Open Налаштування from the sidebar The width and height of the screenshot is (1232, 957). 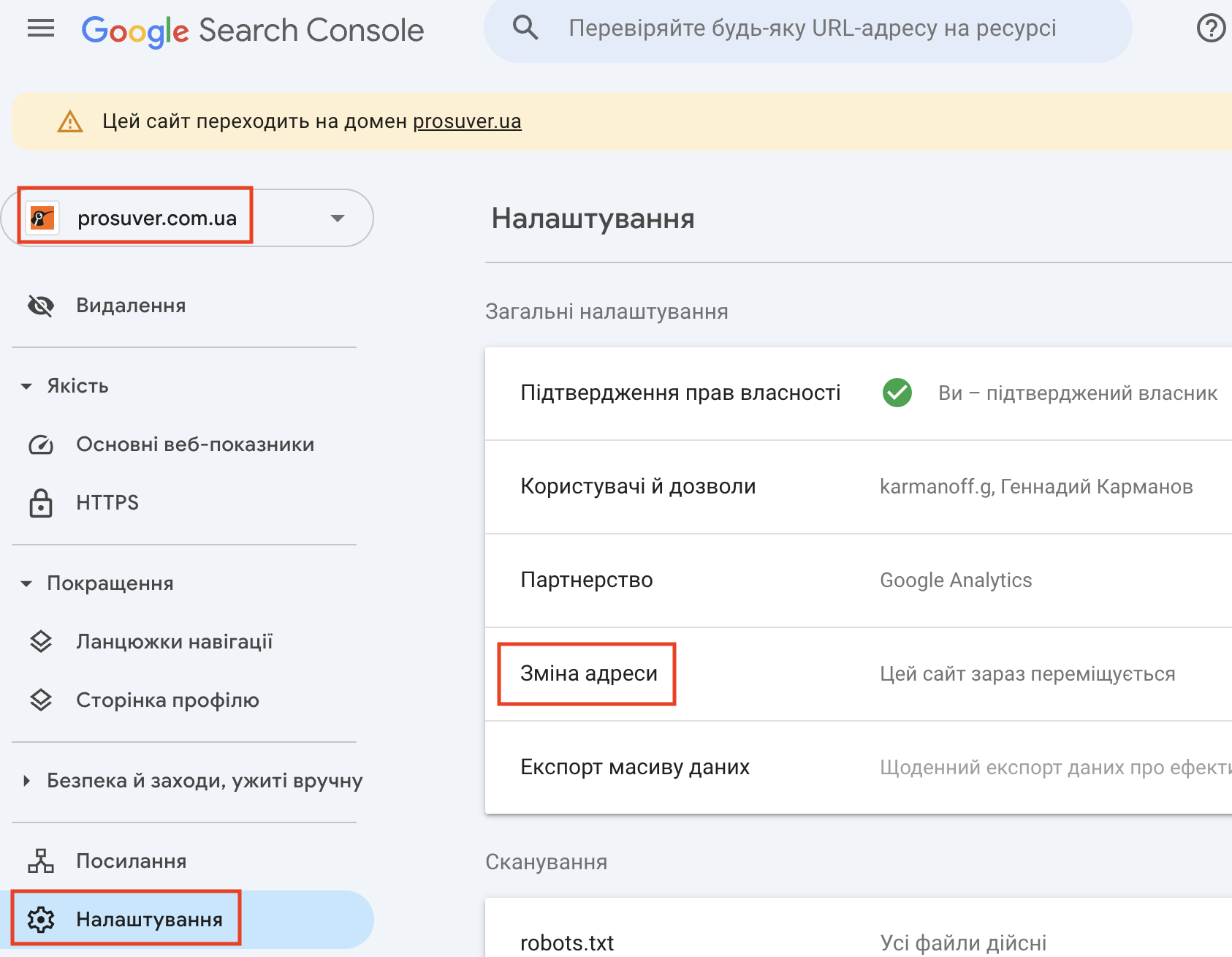click(x=149, y=919)
